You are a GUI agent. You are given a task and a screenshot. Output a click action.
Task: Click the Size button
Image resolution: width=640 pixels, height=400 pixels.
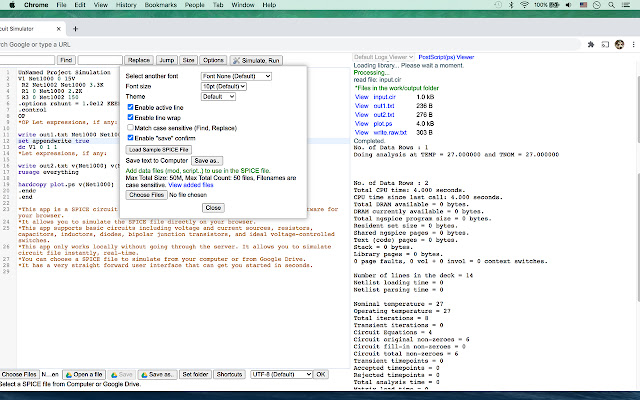click(x=188, y=60)
